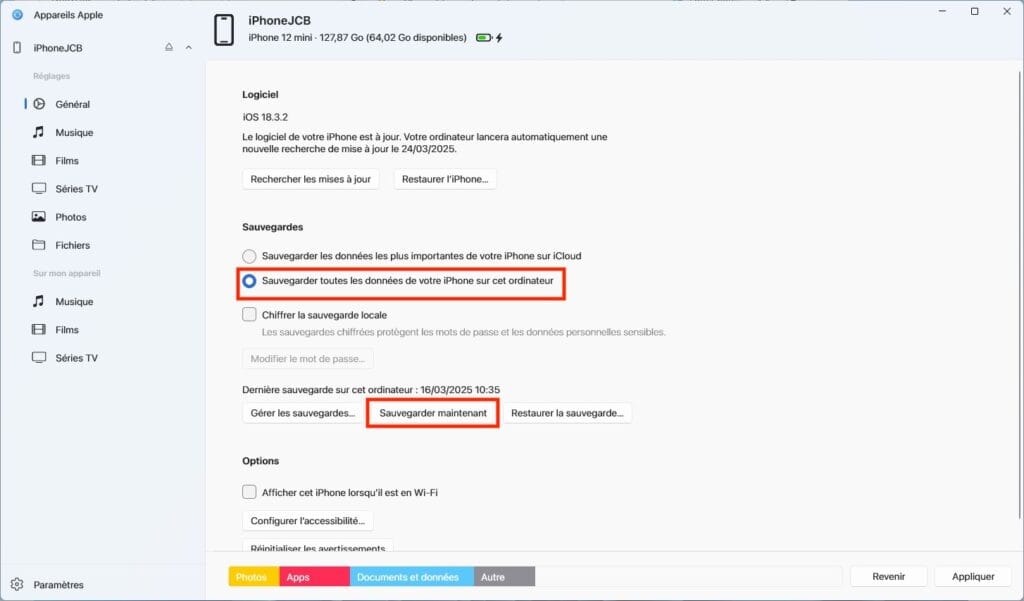Open the Fichiers folder icon
The width and height of the screenshot is (1024, 601).
tap(39, 245)
